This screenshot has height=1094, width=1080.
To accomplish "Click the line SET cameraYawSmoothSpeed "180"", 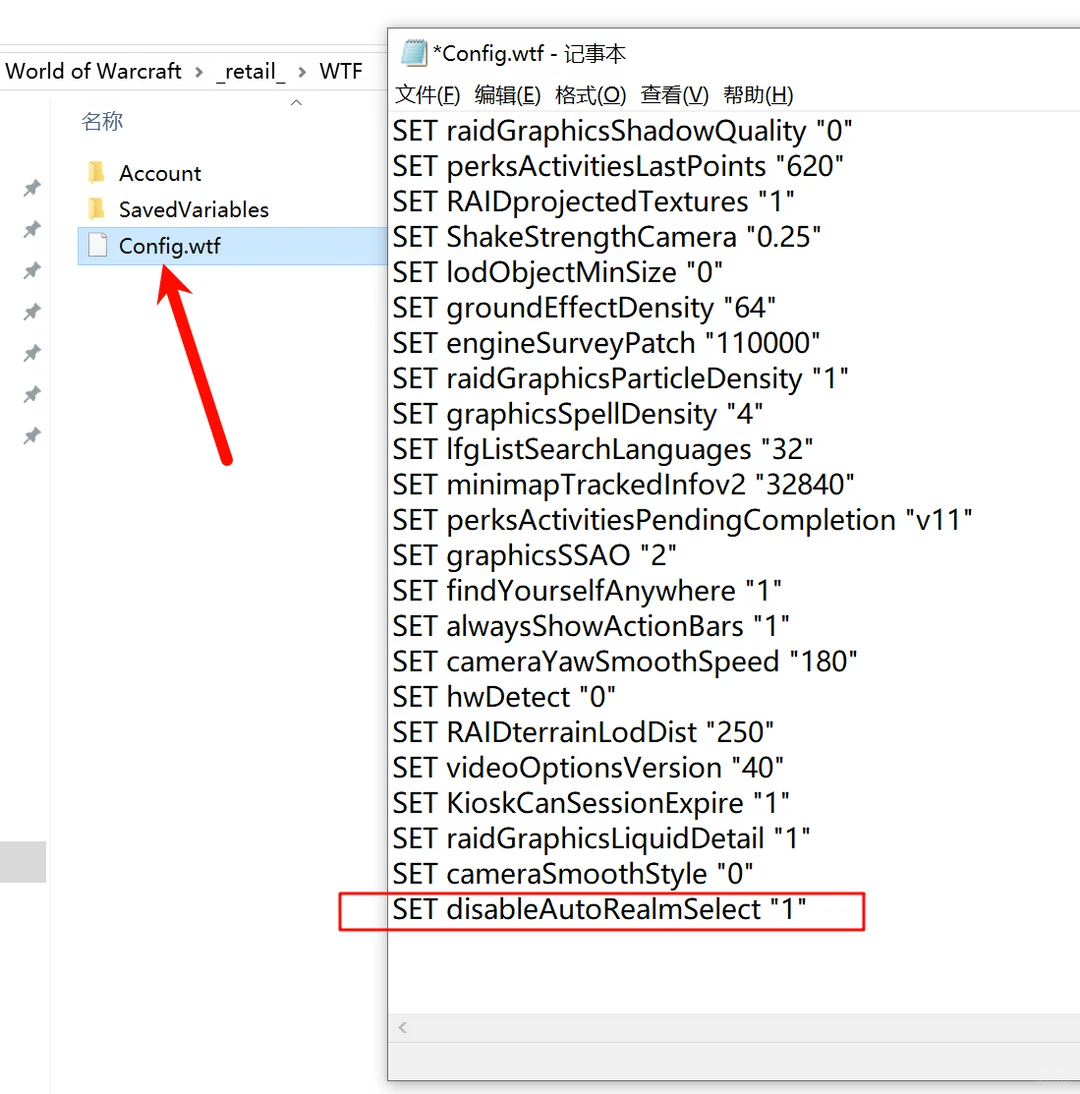I will [x=625, y=662].
